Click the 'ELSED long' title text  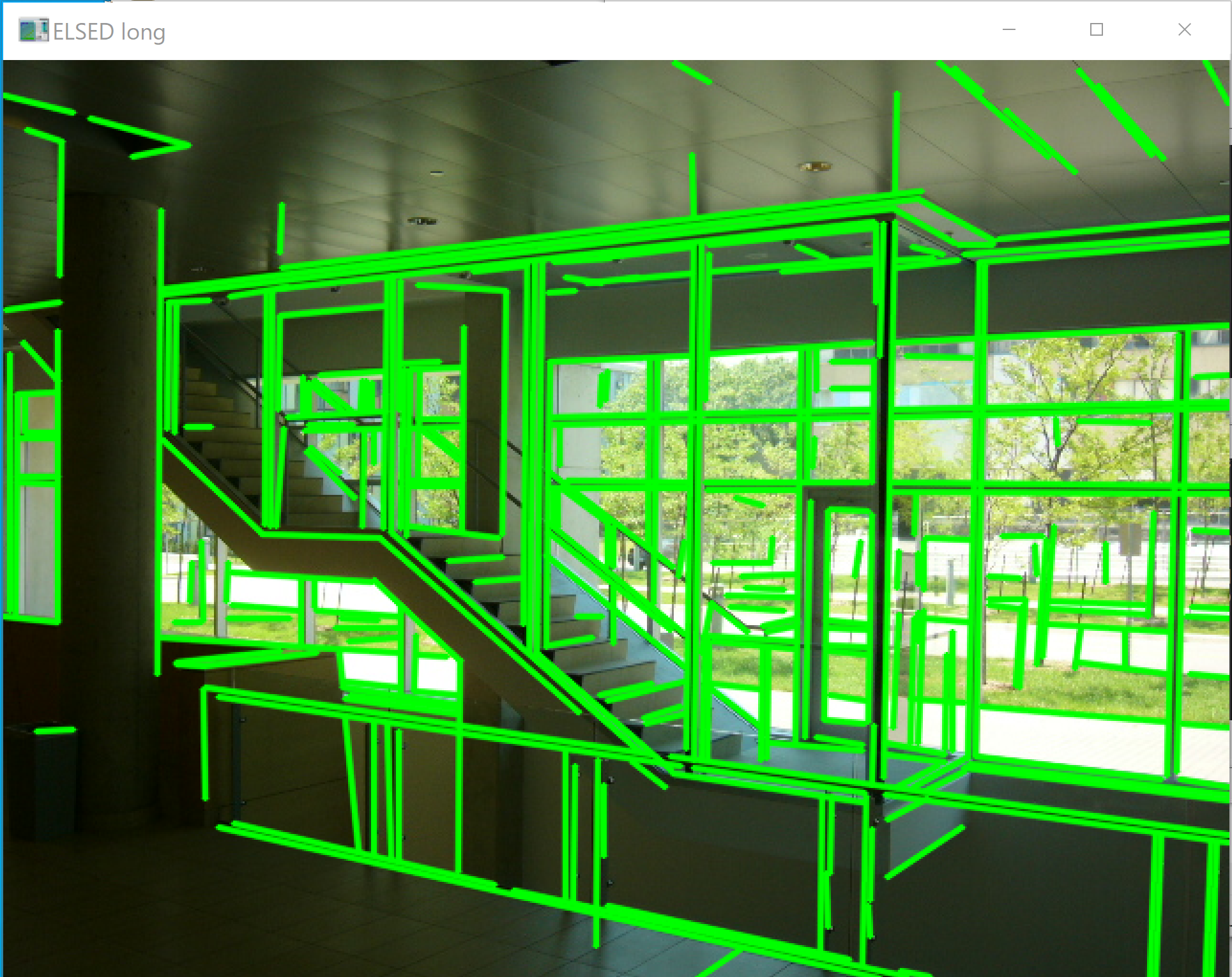109,31
